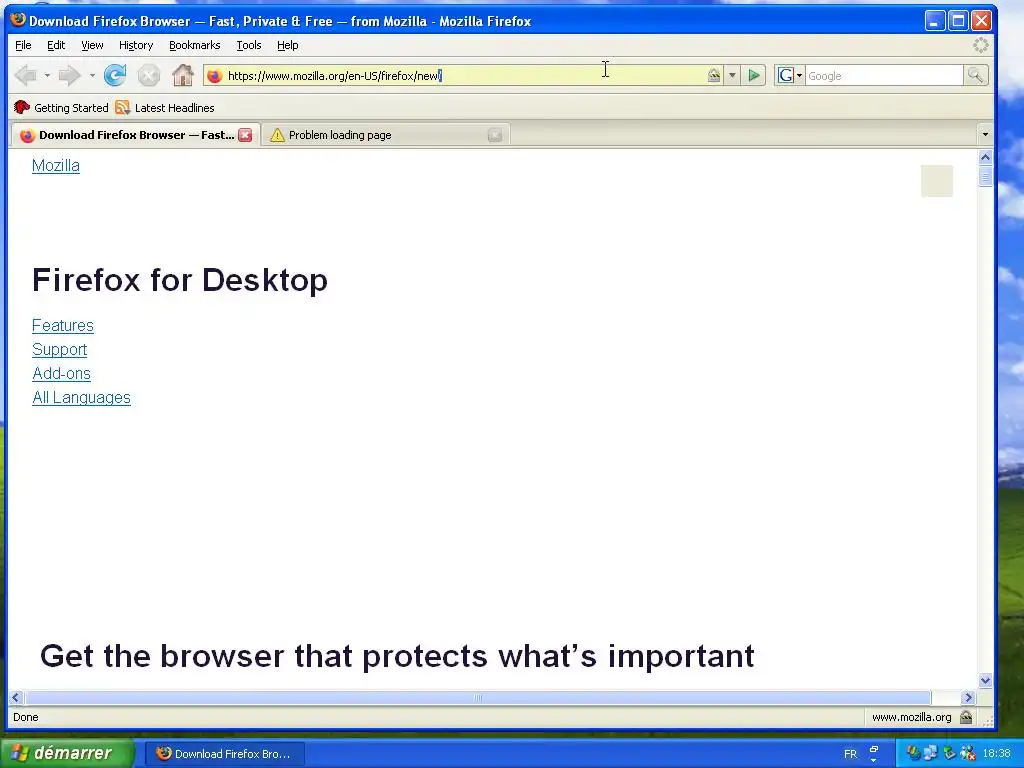Click the grey square box on page

(x=937, y=181)
